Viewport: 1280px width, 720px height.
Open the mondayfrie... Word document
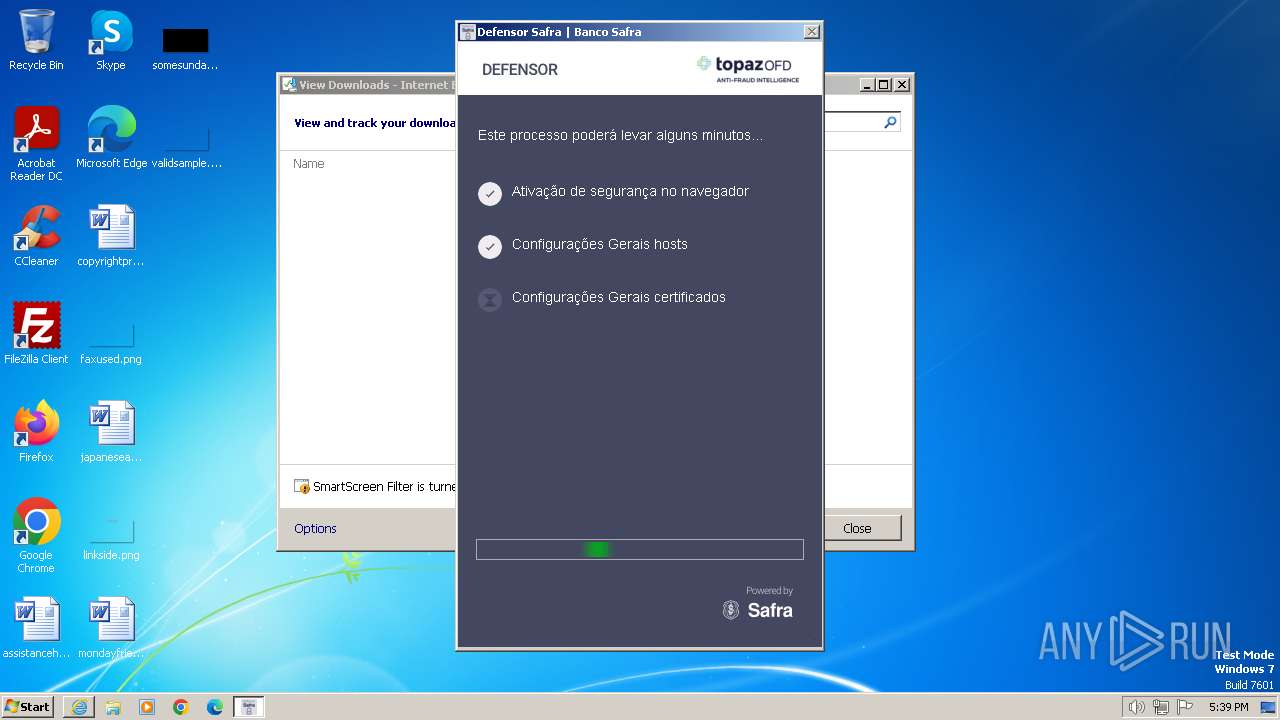pyautogui.click(x=111, y=627)
